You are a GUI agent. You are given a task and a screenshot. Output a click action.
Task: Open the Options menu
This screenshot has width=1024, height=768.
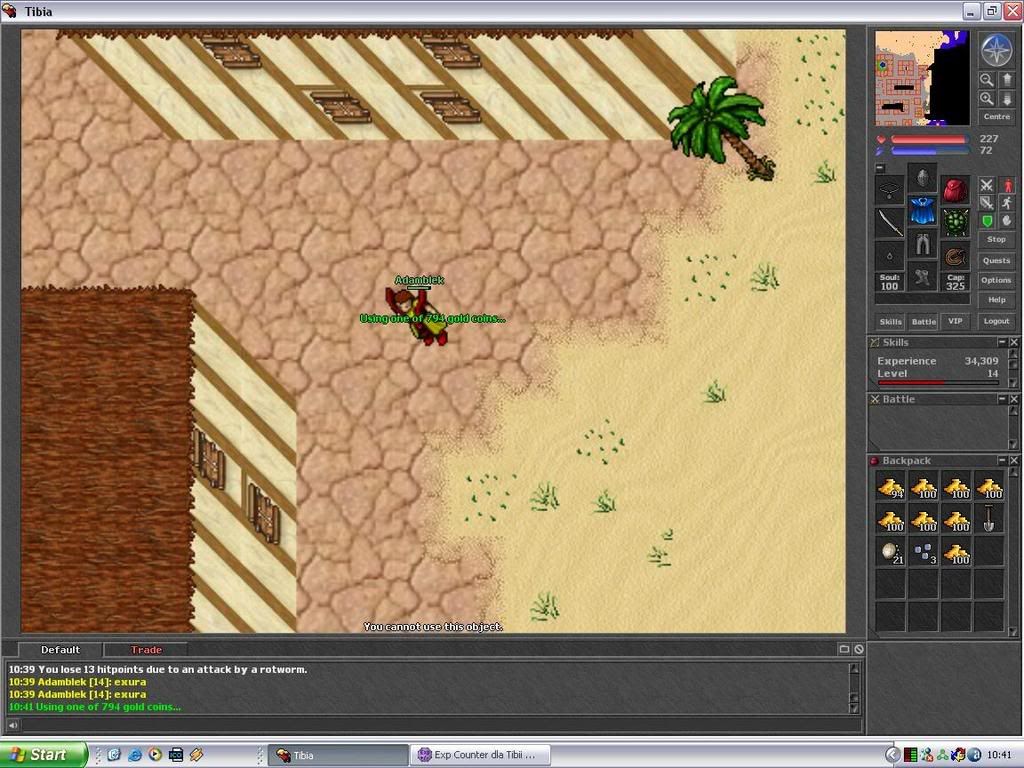pyautogui.click(x=997, y=280)
